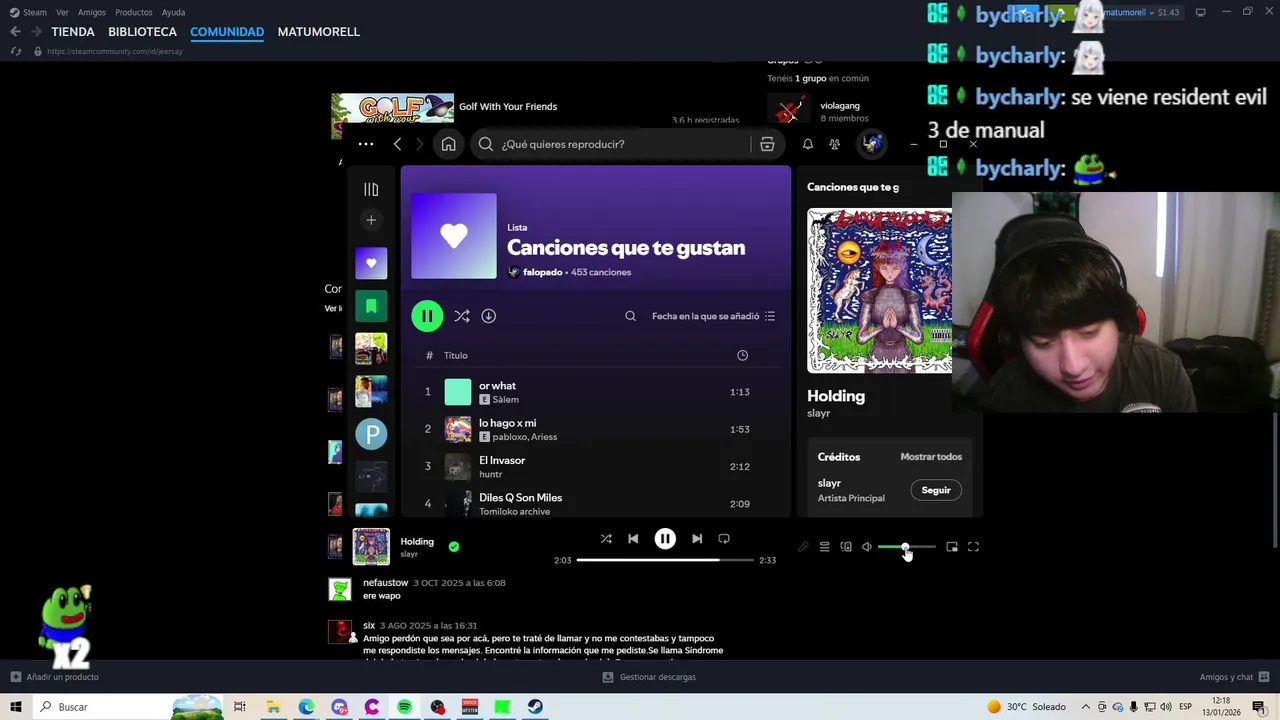The image size is (1280, 720).
Task: Open 'falopado' profile link
Action: click(x=542, y=272)
